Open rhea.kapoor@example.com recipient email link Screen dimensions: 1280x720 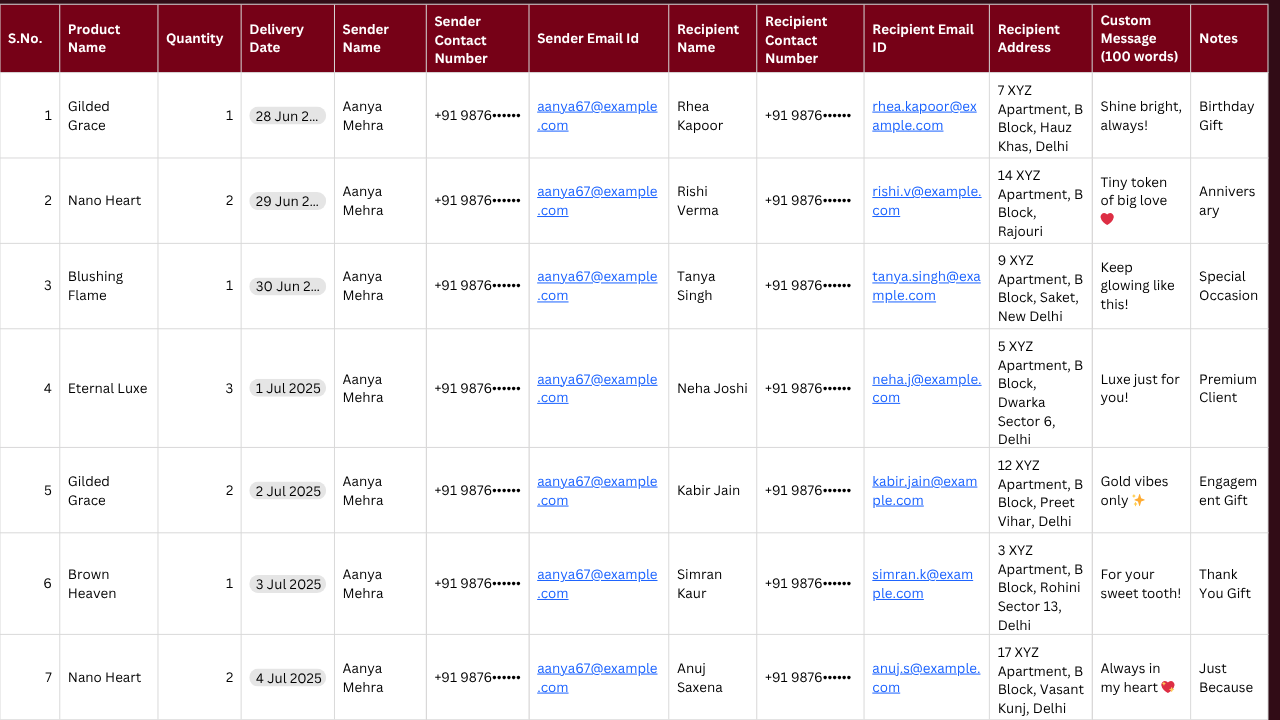pyautogui.click(x=924, y=115)
